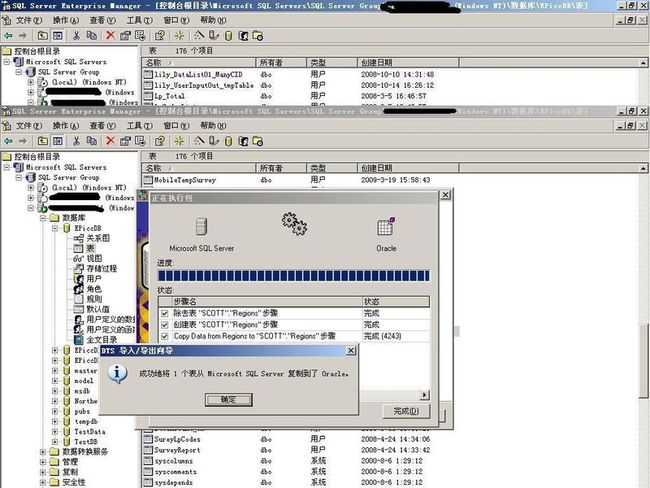Expand the 安全性 folder node
650x488 pixels.
click(x=43, y=483)
